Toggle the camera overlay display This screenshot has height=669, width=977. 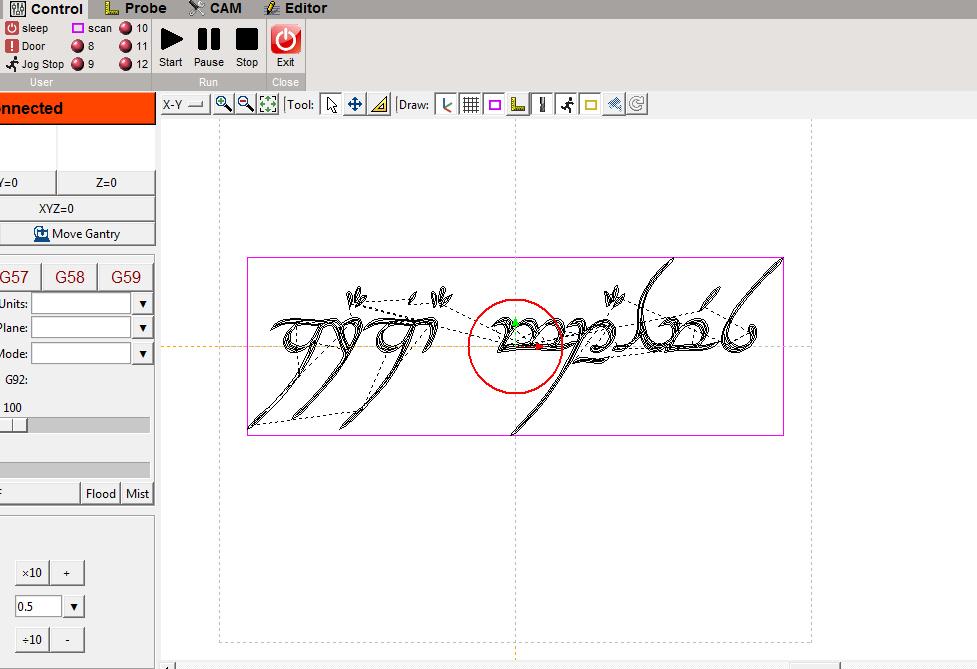(x=614, y=105)
